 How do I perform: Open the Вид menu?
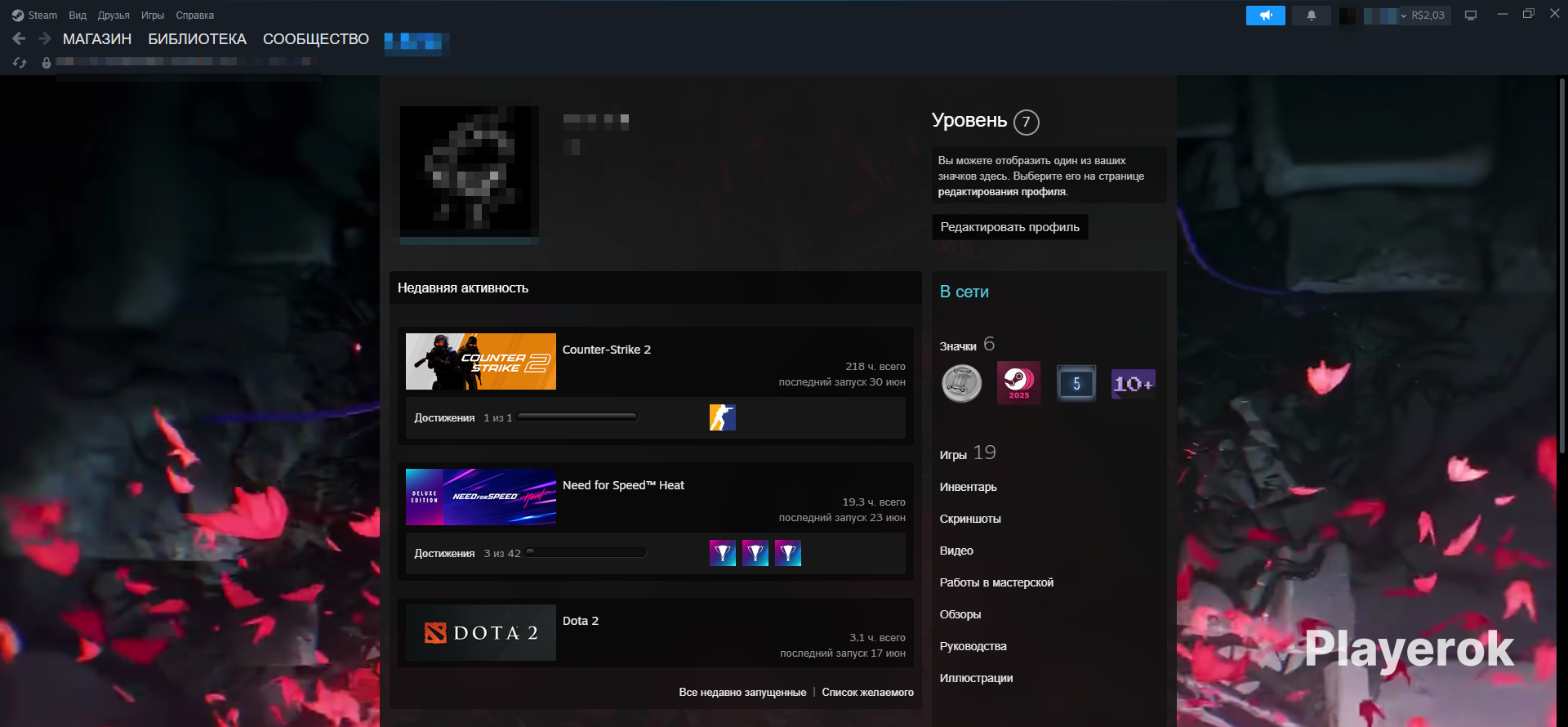click(78, 16)
